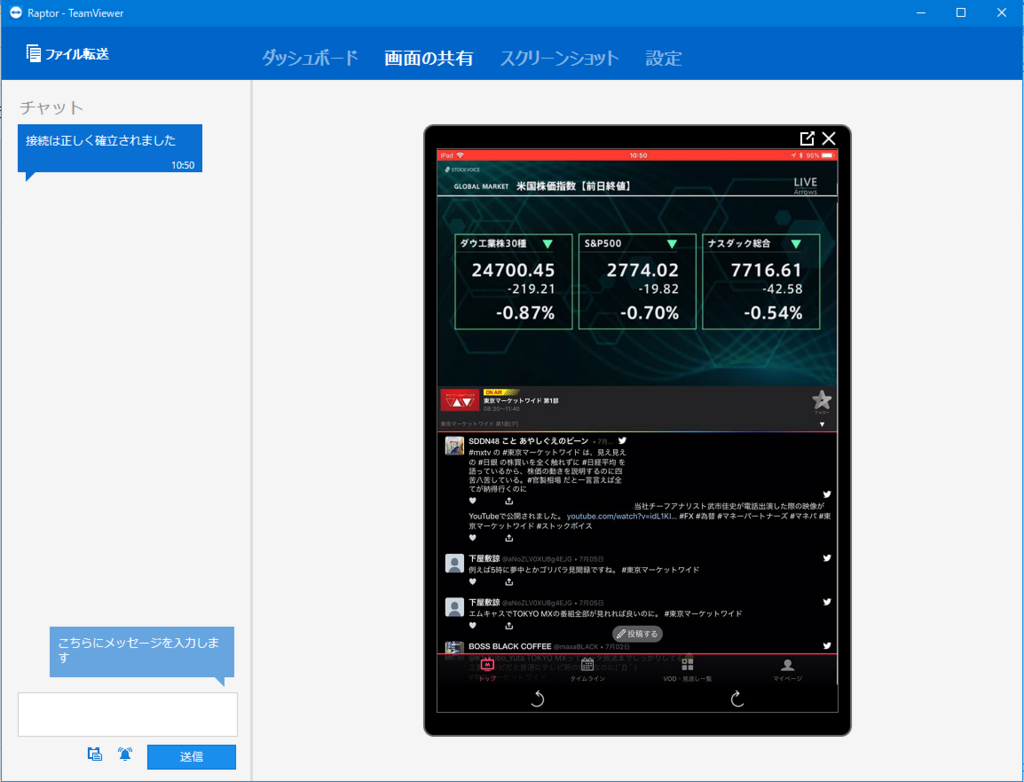Rotate the shared screen clockwise
Image resolution: width=1024 pixels, height=782 pixels.
[x=737, y=699]
